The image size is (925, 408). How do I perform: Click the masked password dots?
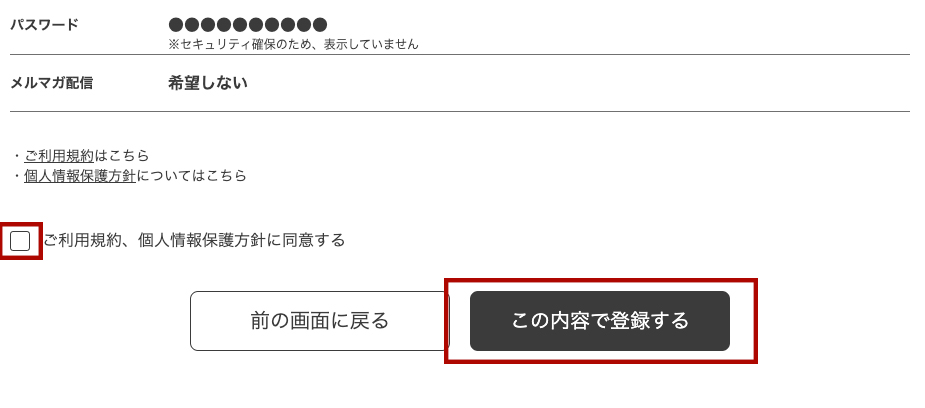(247, 25)
